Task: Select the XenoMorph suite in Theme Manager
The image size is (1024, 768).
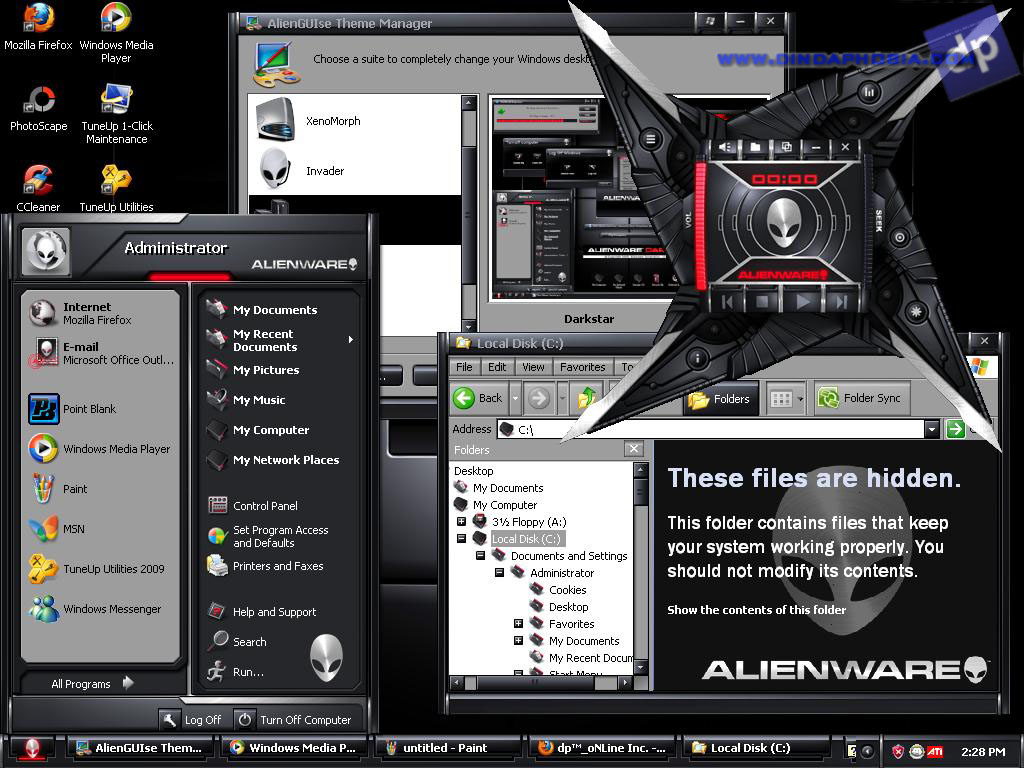Action: coord(354,120)
